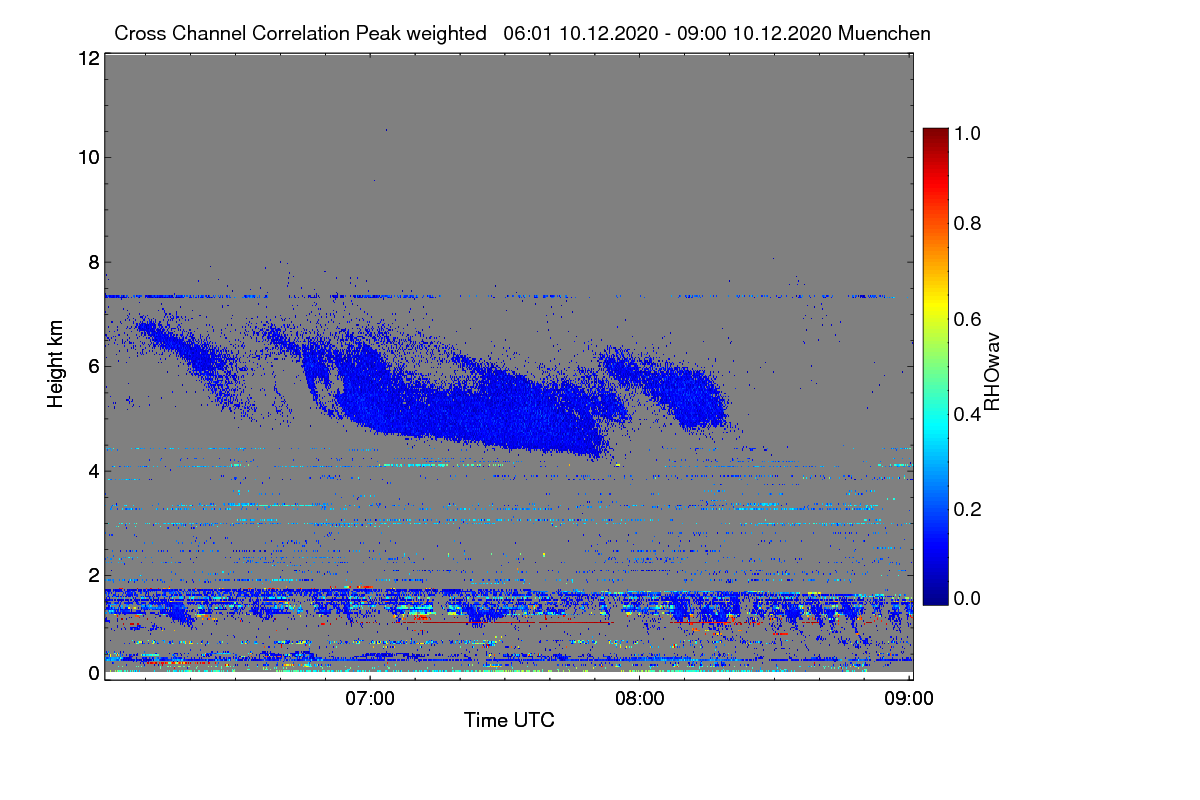Viewport: 1200px width, 800px height.
Task: Click the plot title 'Cross Channel Correlation Peak weighted'
Action: click(x=300, y=33)
